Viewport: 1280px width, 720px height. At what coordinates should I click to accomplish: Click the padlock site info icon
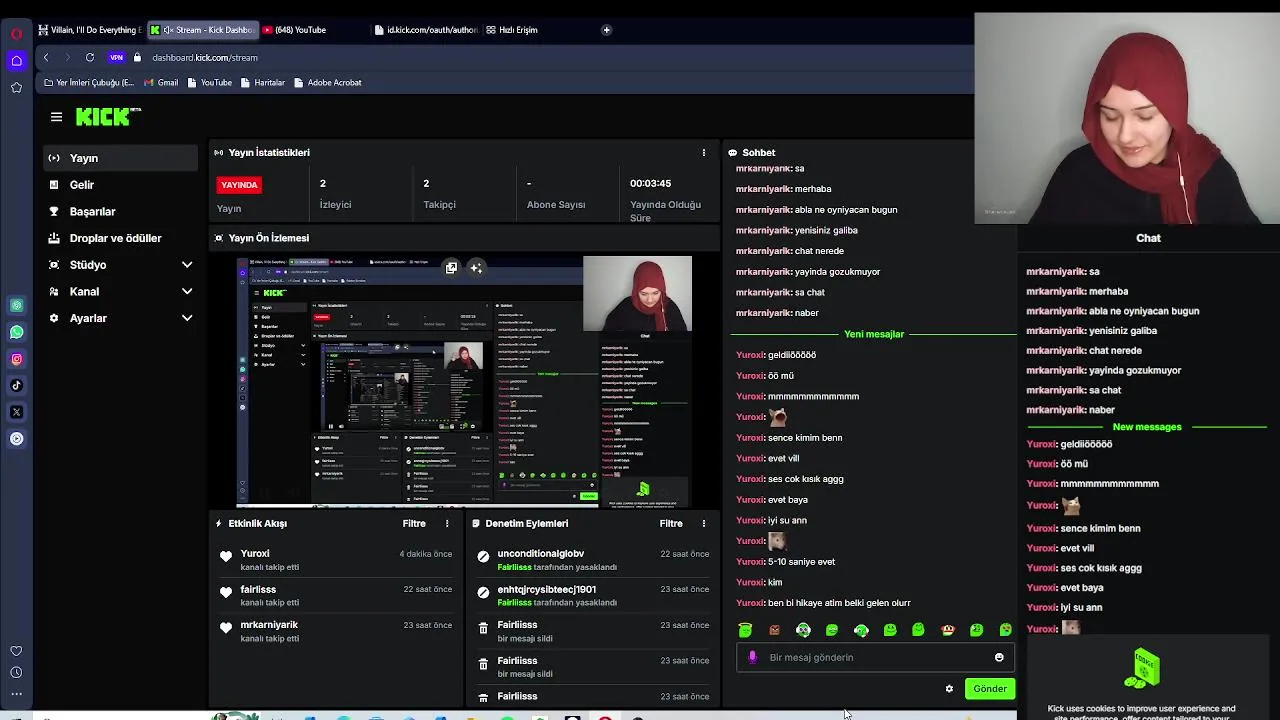138,58
